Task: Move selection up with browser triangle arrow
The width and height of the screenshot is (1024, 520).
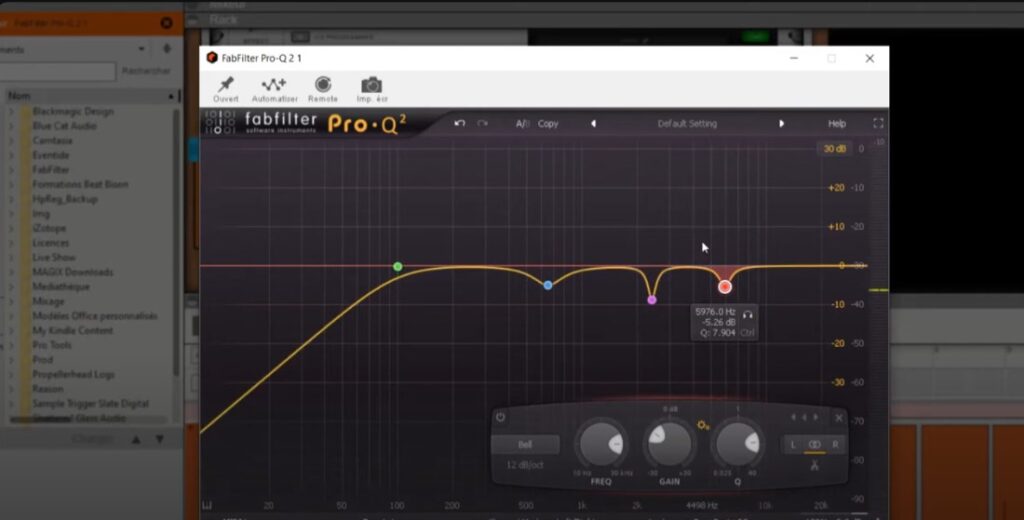Action: tap(136, 440)
